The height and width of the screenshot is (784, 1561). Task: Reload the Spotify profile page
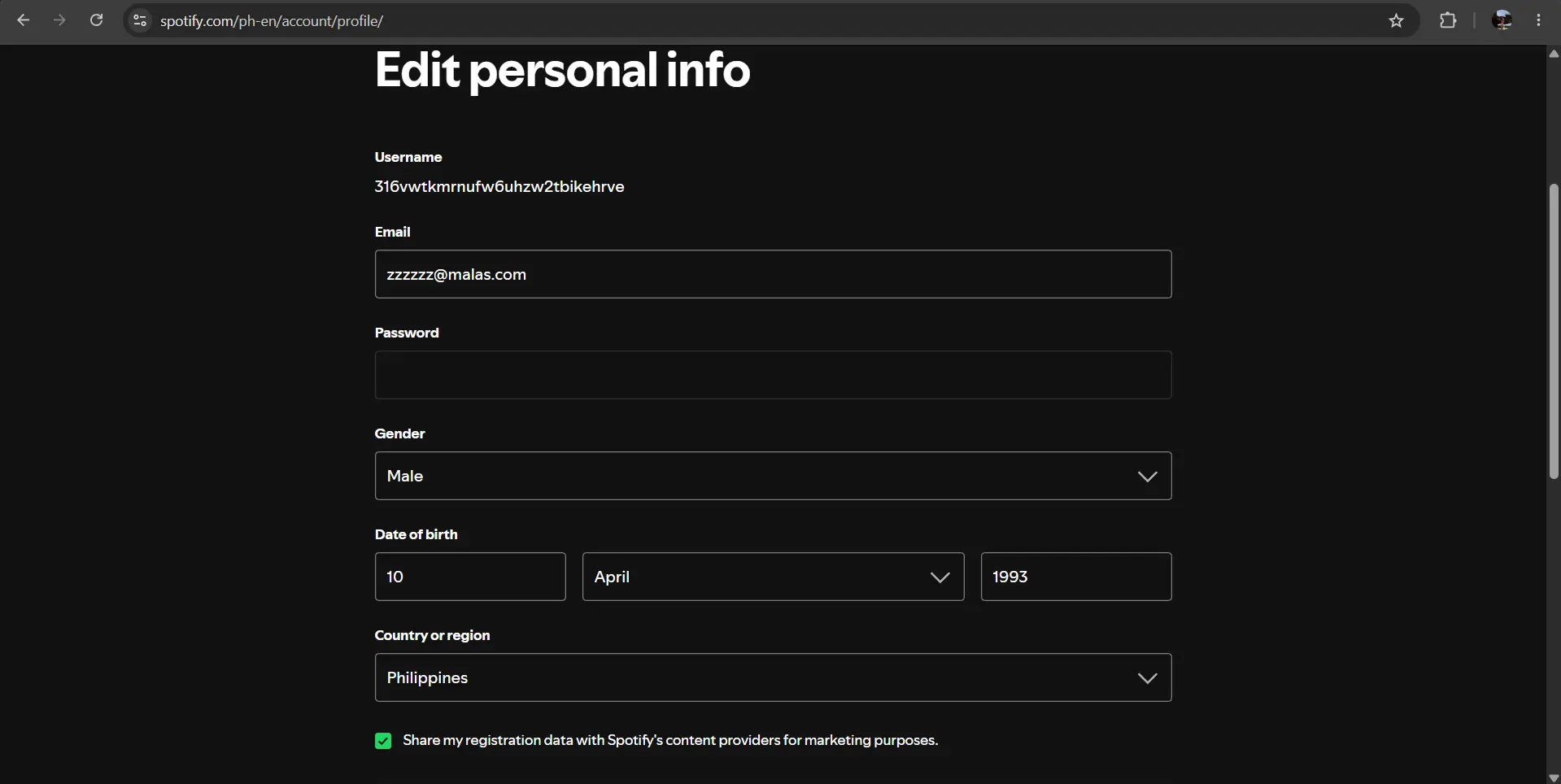tap(96, 20)
